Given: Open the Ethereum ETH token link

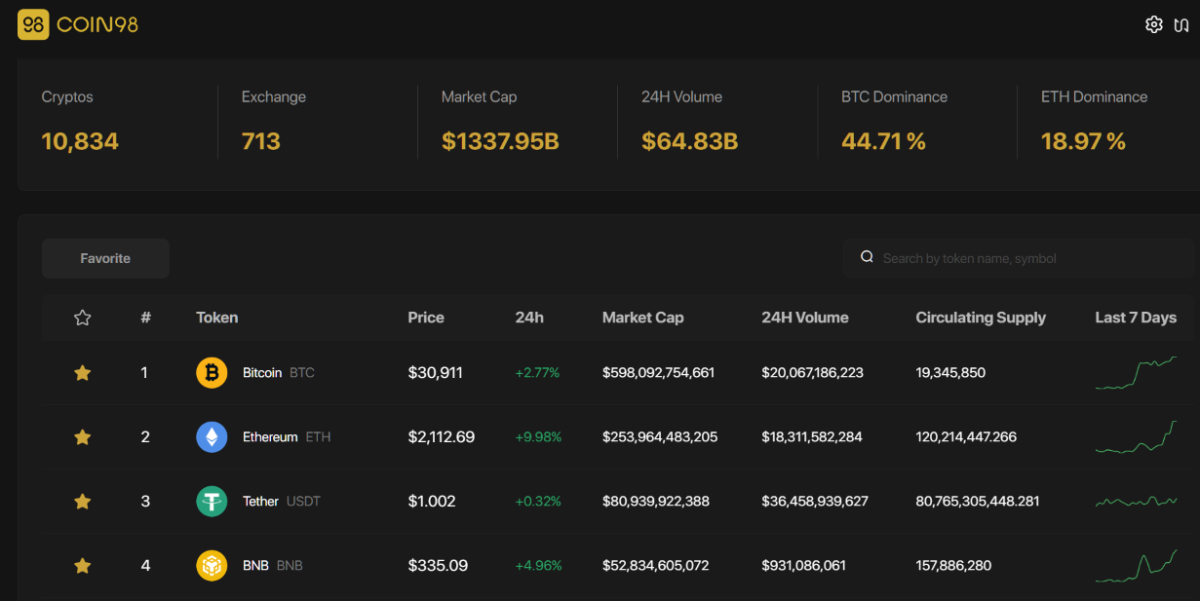Looking at the screenshot, I should coord(286,437).
